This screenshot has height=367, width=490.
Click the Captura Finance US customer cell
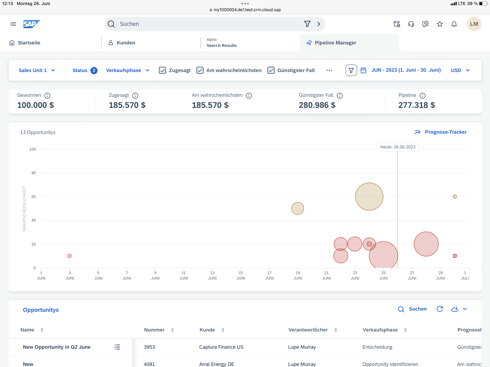[221, 347]
